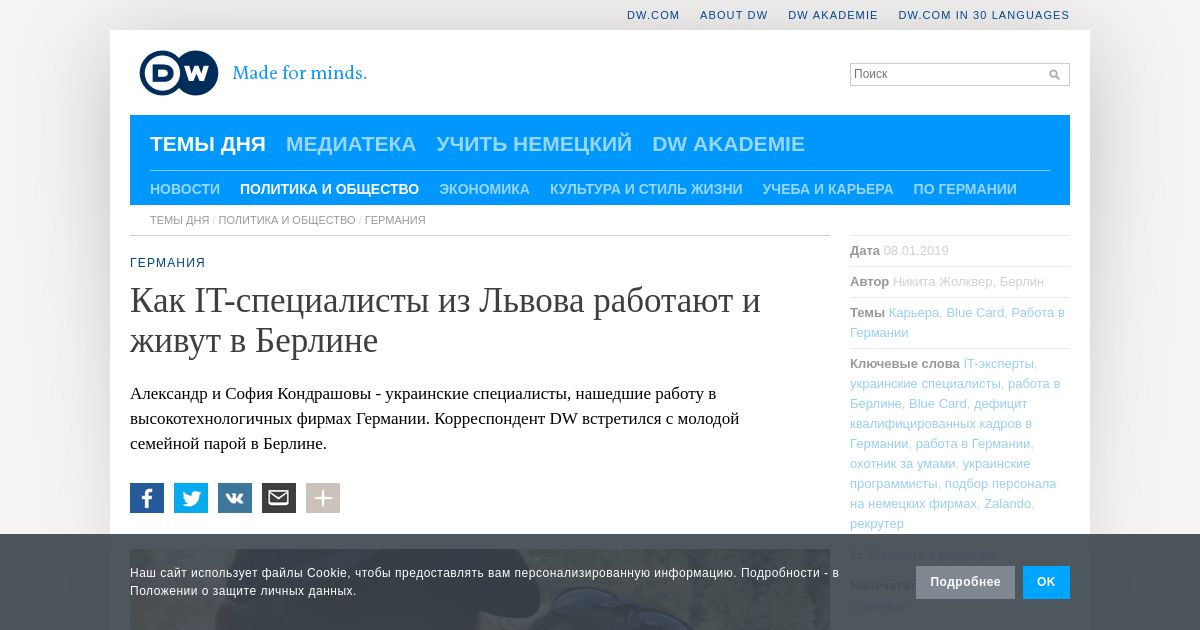This screenshot has width=1200, height=630.
Task: Click Подробнее cookie button
Action: [x=965, y=582]
